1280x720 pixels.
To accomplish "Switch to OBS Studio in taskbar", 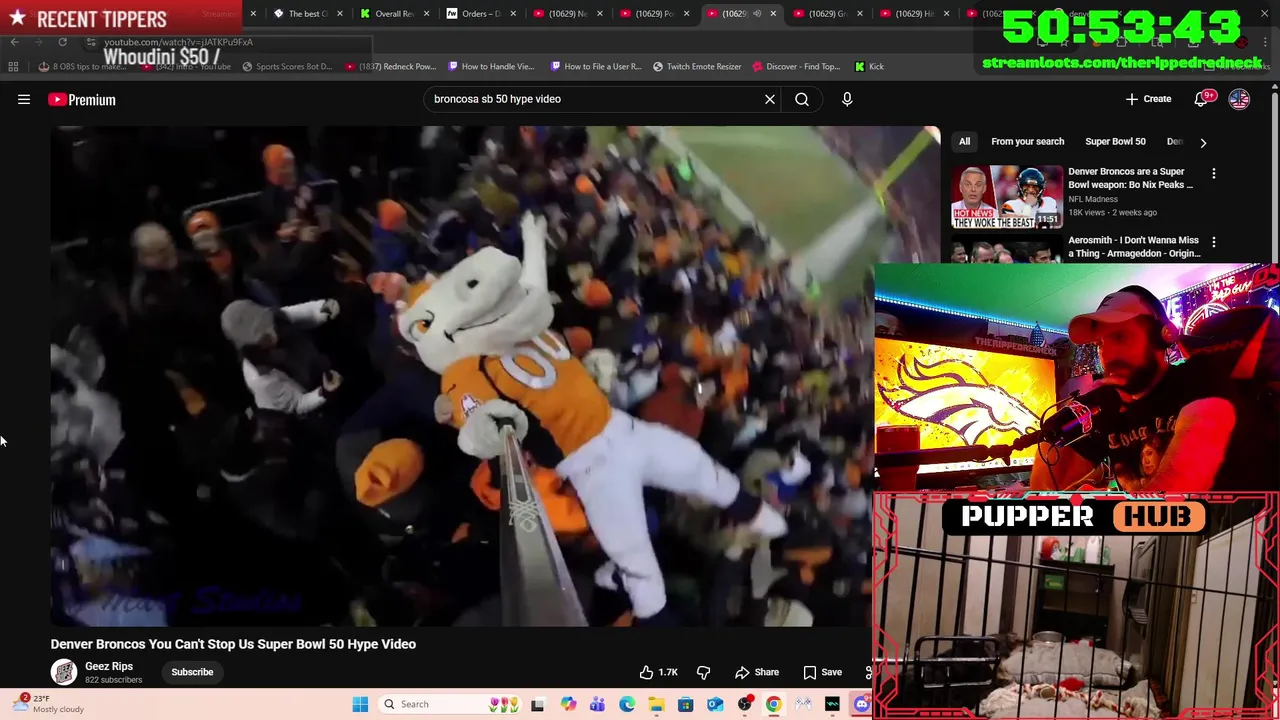I will click(x=745, y=704).
